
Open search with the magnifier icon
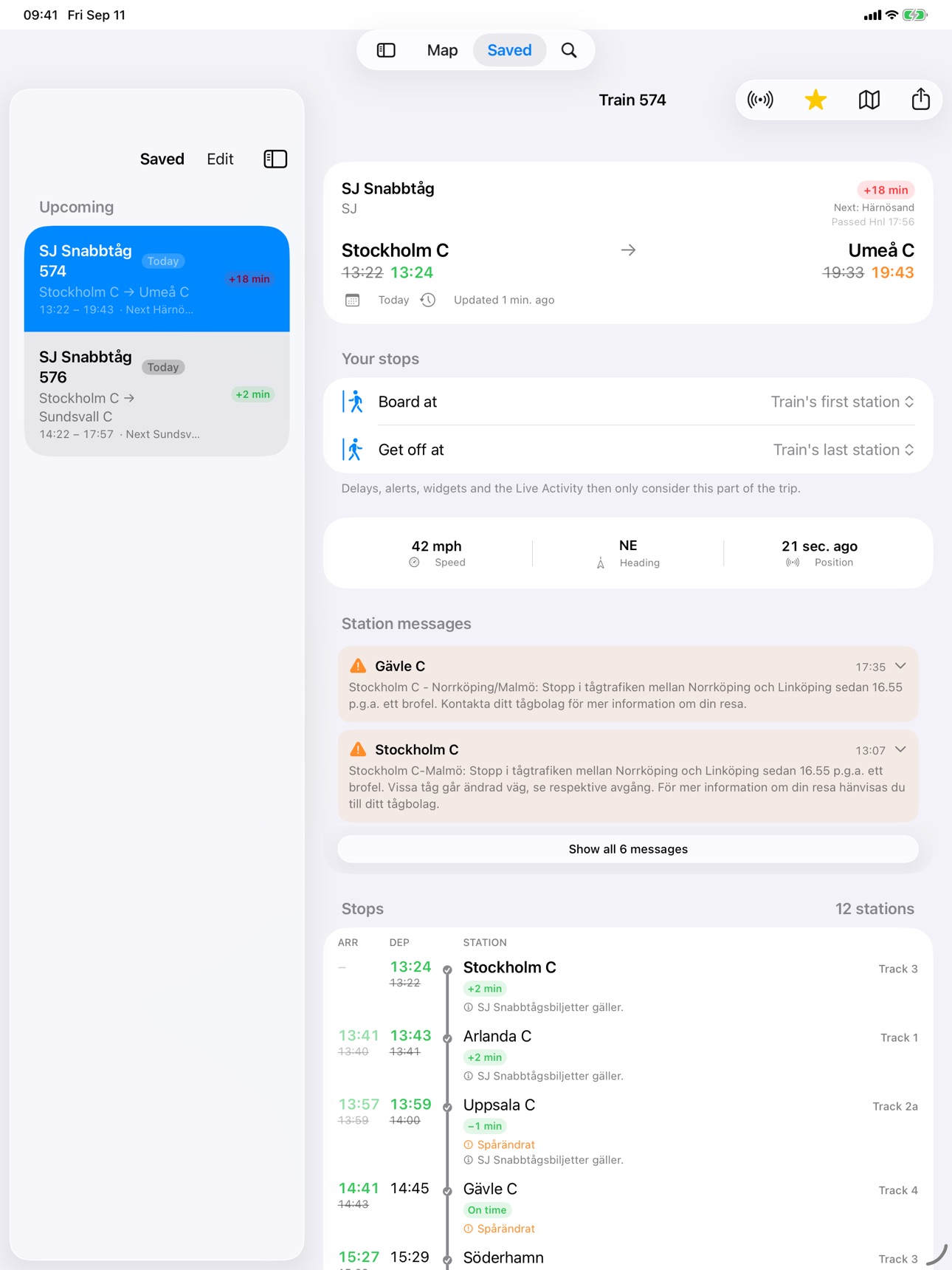(569, 50)
